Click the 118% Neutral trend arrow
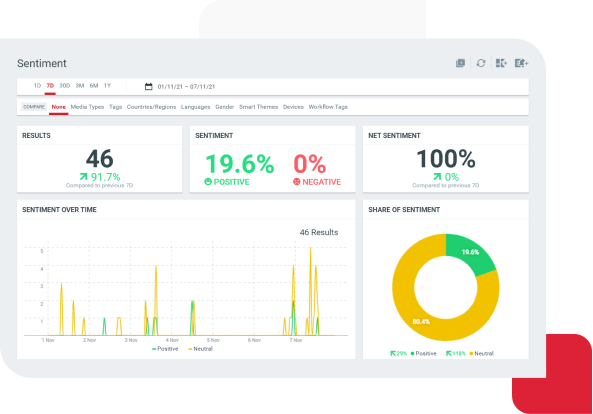This screenshot has width=593, height=414. pos(449,354)
